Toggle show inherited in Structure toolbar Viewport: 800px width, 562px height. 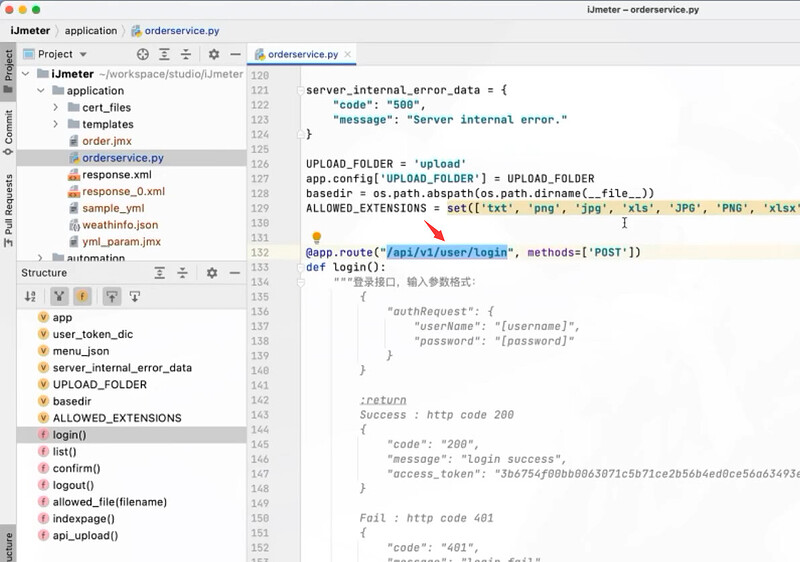(59, 296)
